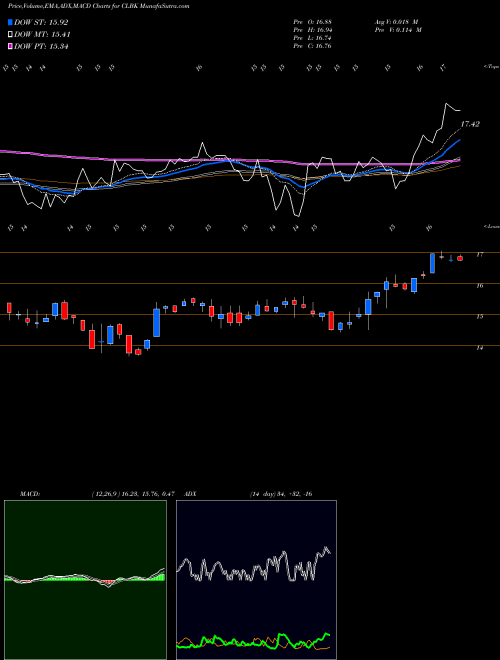Click the 'Pre C: 16.76' value
Screen dimensions: 500x660
(x=313, y=46)
